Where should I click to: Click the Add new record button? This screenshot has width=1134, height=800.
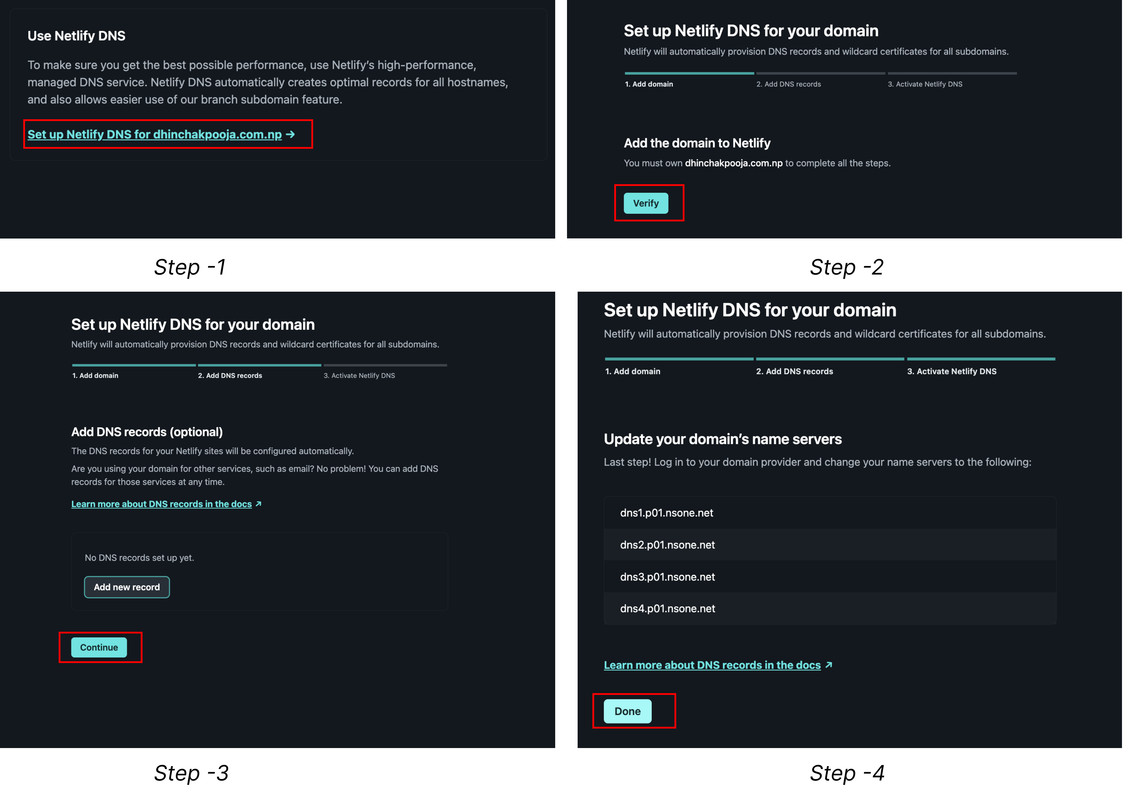point(127,587)
